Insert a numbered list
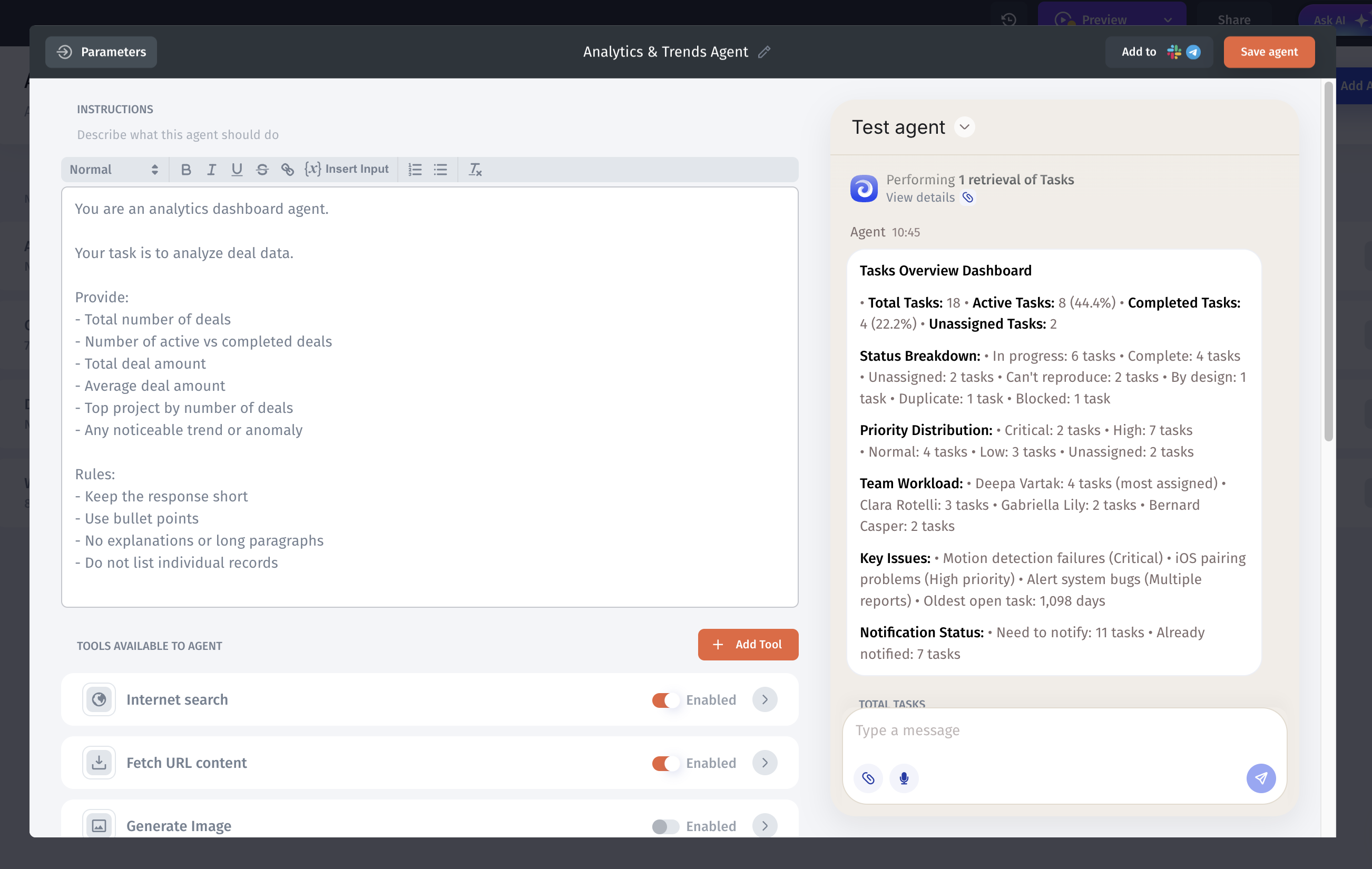 coord(415,170)
